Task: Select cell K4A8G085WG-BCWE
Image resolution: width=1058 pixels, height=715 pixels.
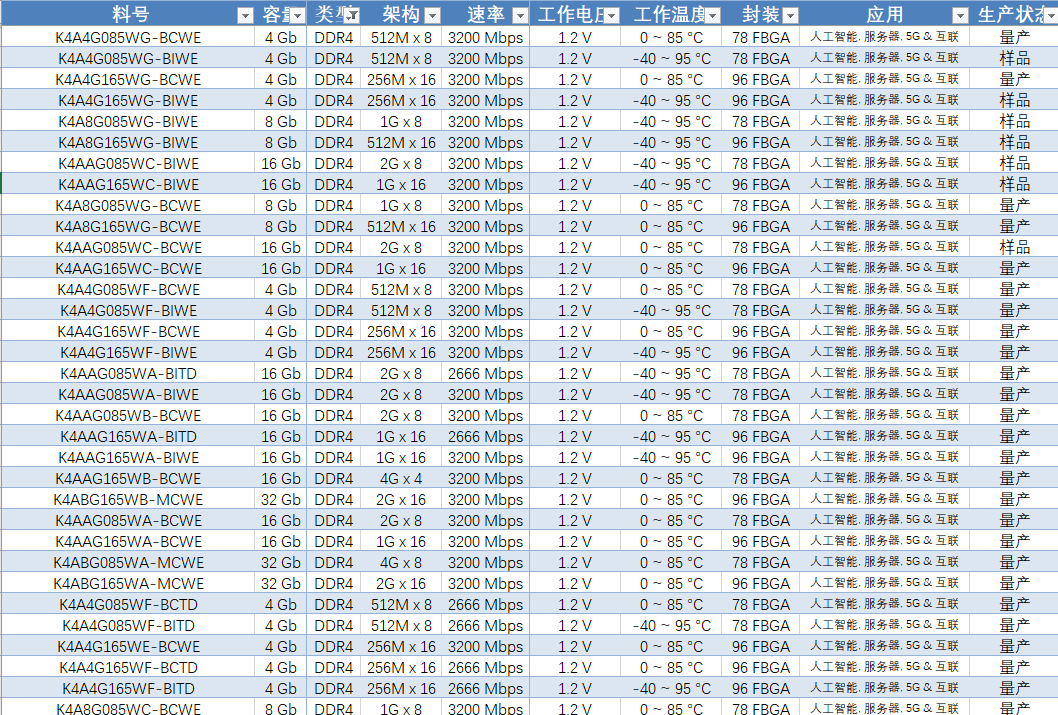Action: coord(128,205)
